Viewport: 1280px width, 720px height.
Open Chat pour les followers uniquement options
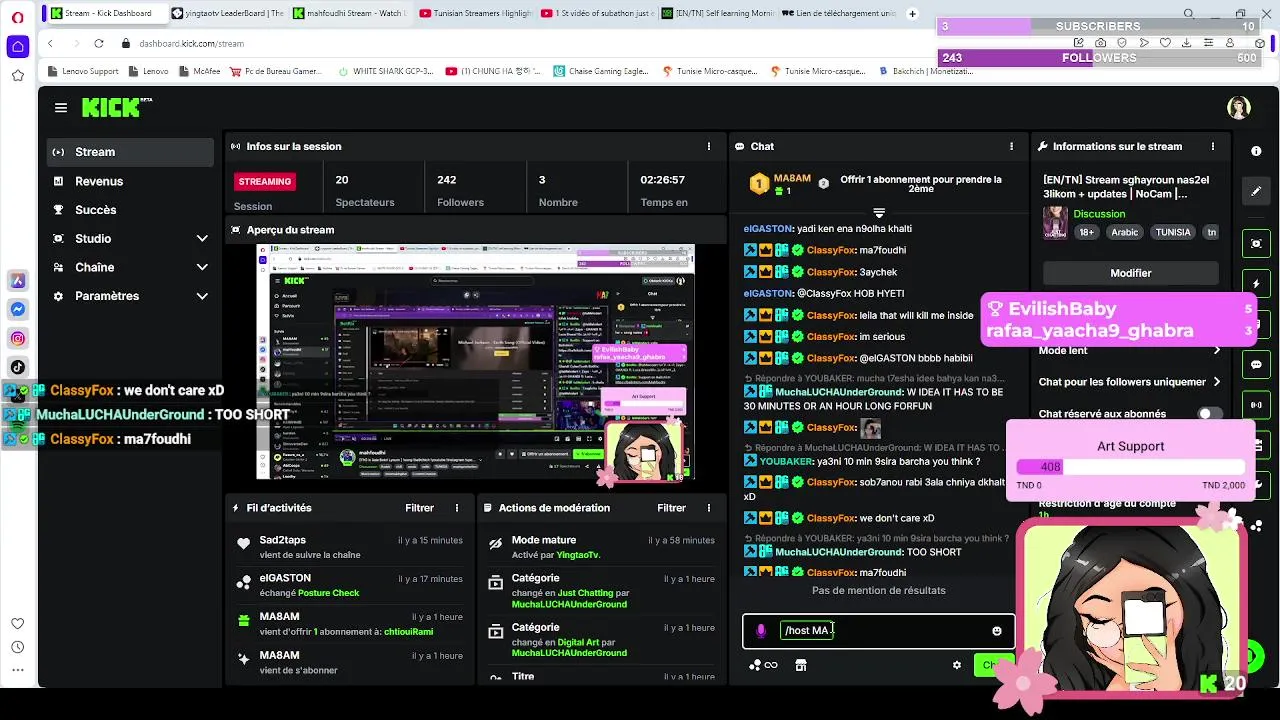click(x=1217, y=382)
